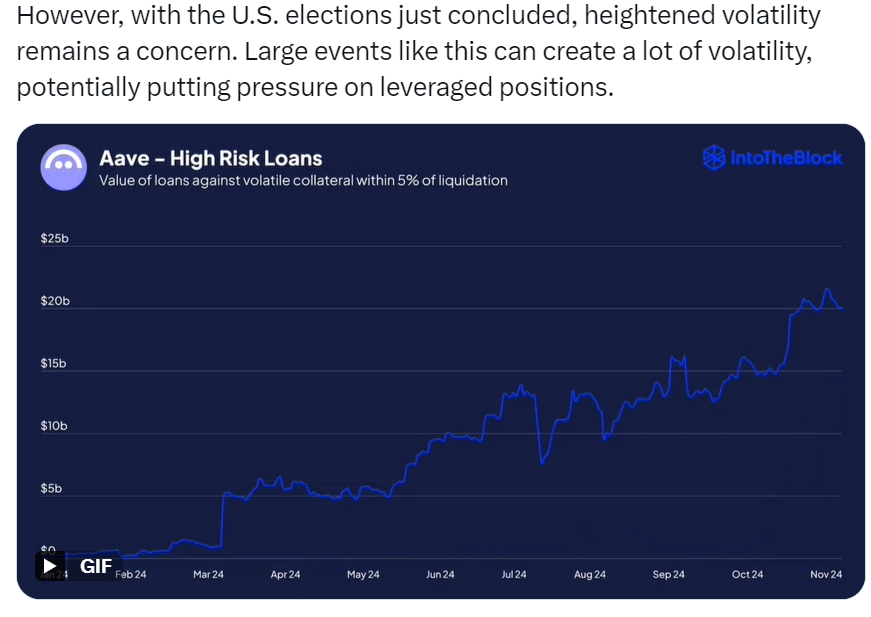Click the highest peak of the blue line
Screen dimensions: 871x617
click(828, 290)
